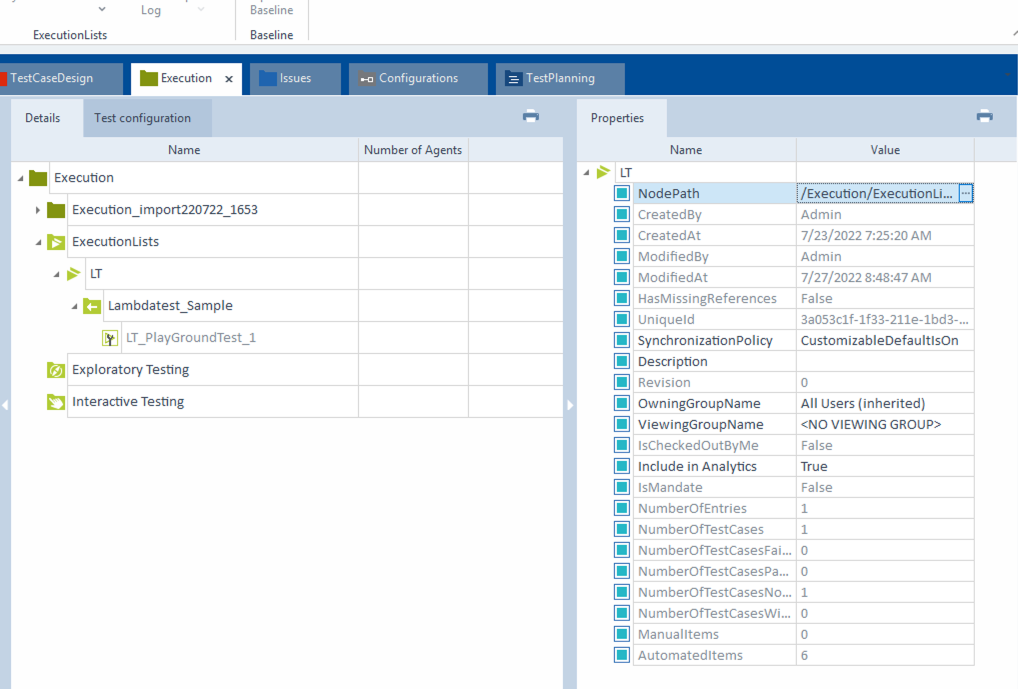
Task: Click the Interactive Testing icon
Action: [x=56, y=402]
